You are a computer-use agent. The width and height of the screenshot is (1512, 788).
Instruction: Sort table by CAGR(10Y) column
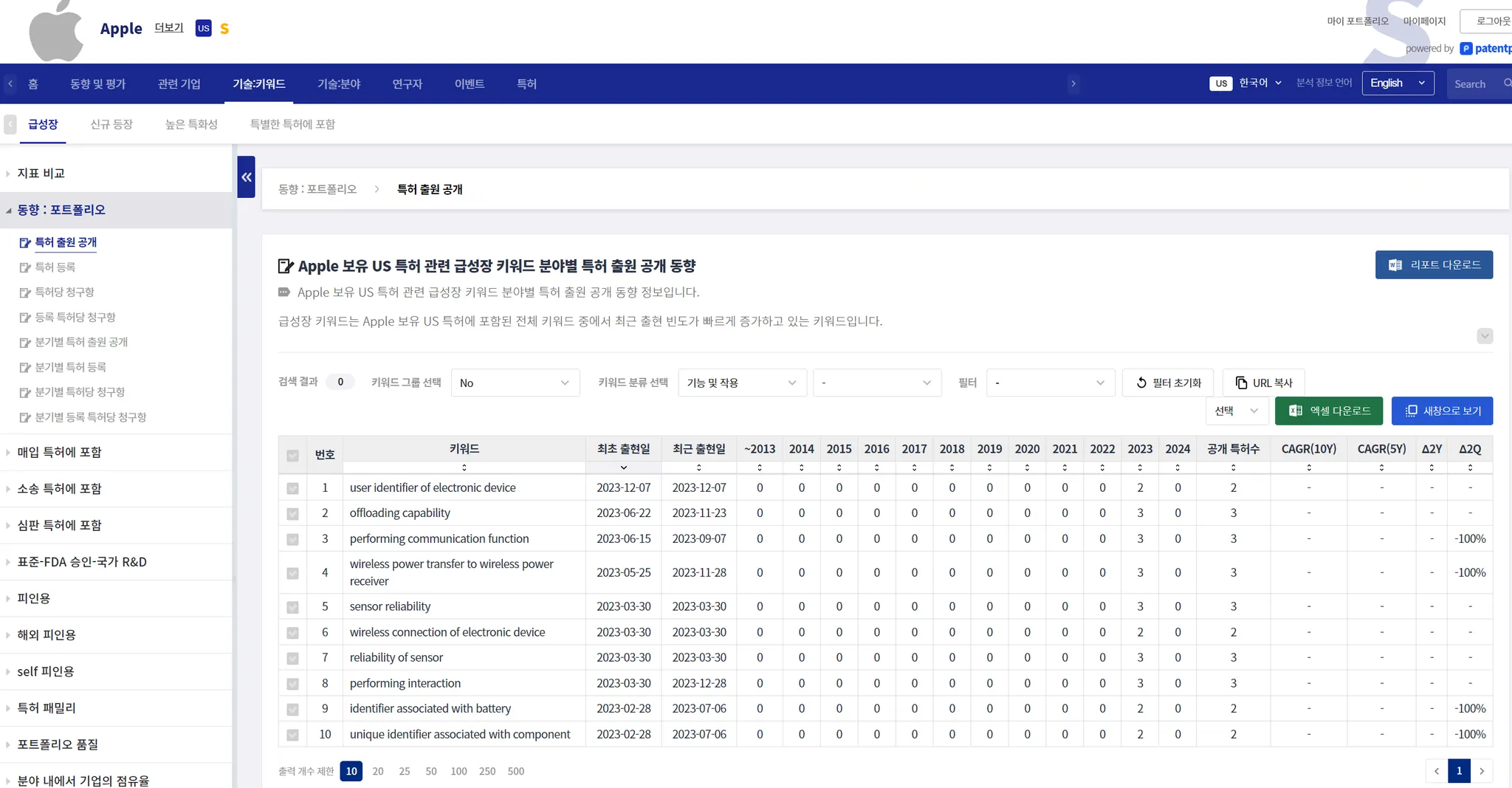point(1309,467)
